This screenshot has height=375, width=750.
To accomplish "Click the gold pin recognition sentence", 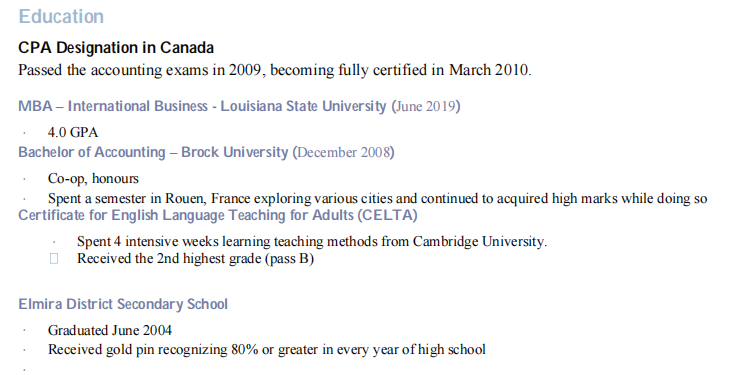I will click(266, 350).
